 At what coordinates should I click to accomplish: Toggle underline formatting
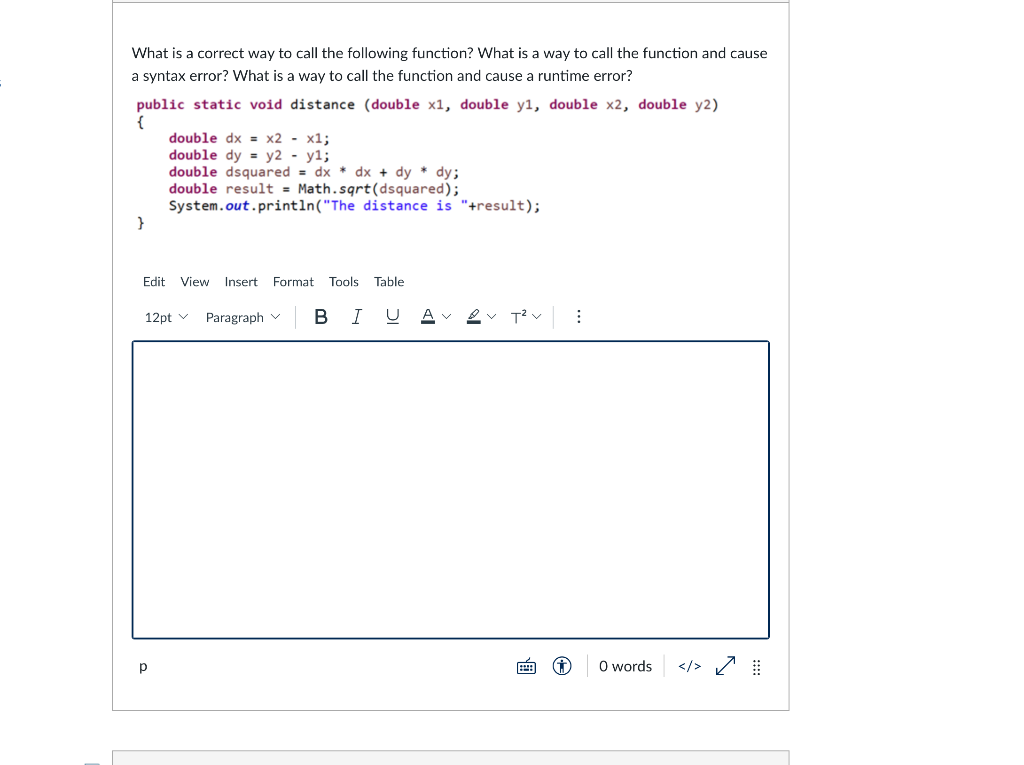coord(391,316)
